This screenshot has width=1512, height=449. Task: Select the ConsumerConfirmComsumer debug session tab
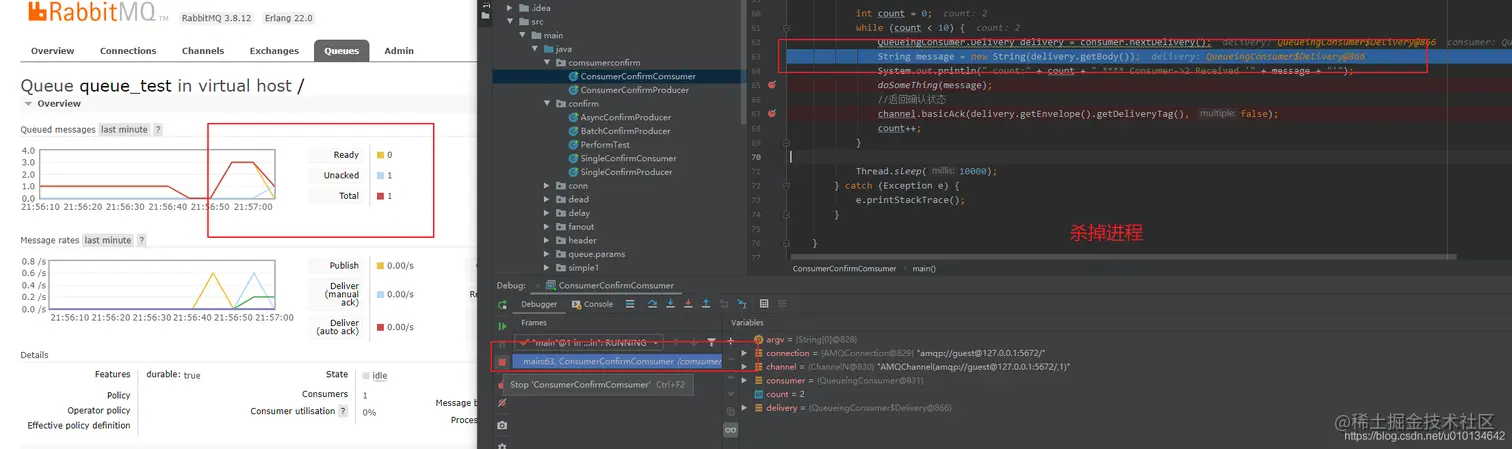point(609,286)
